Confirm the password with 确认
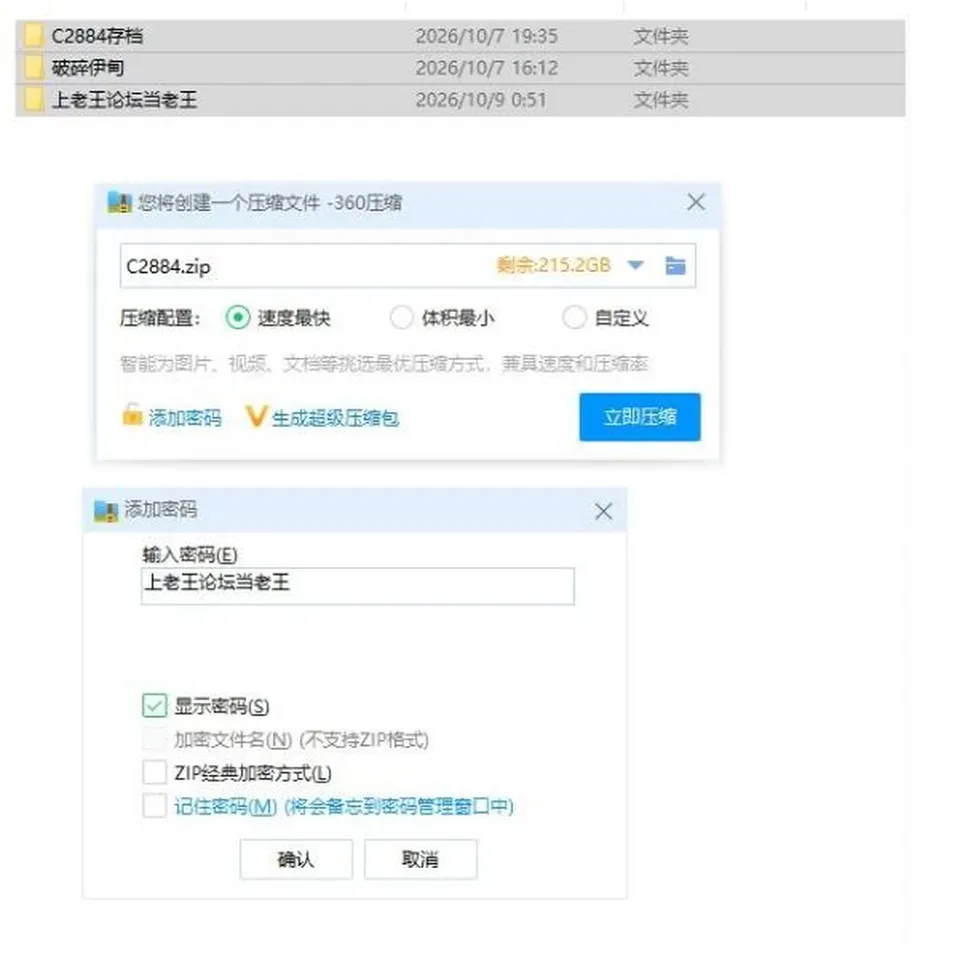Viewport: 960px width, 954px height. (296, 859)
